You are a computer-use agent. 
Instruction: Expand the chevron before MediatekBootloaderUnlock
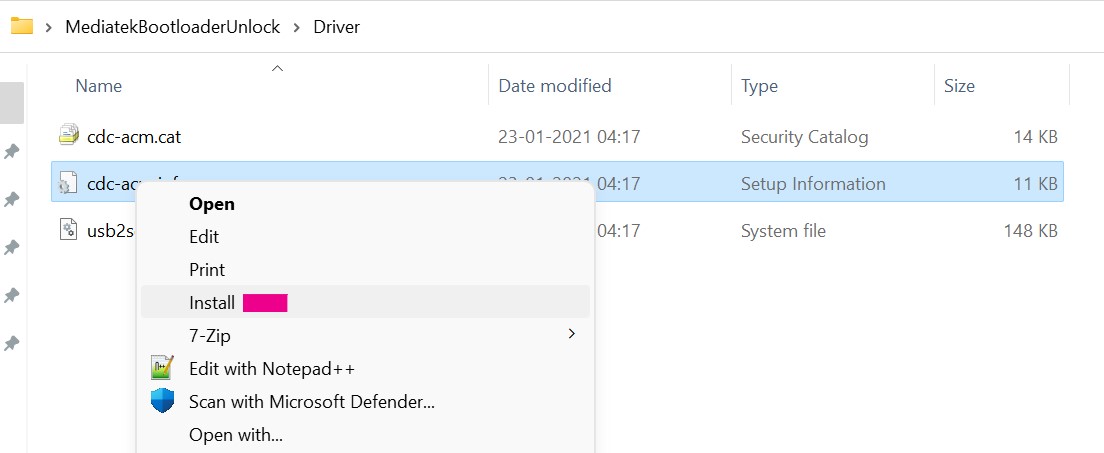[48, 27]
